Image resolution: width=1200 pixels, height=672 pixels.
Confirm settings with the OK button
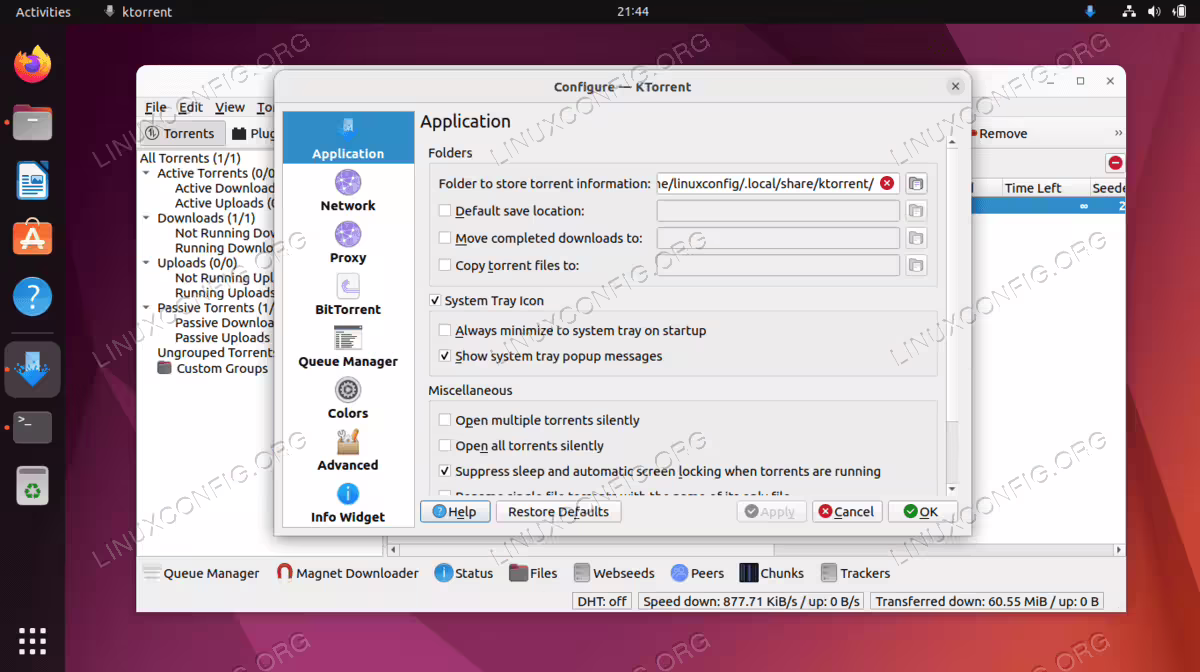[921, 511]
